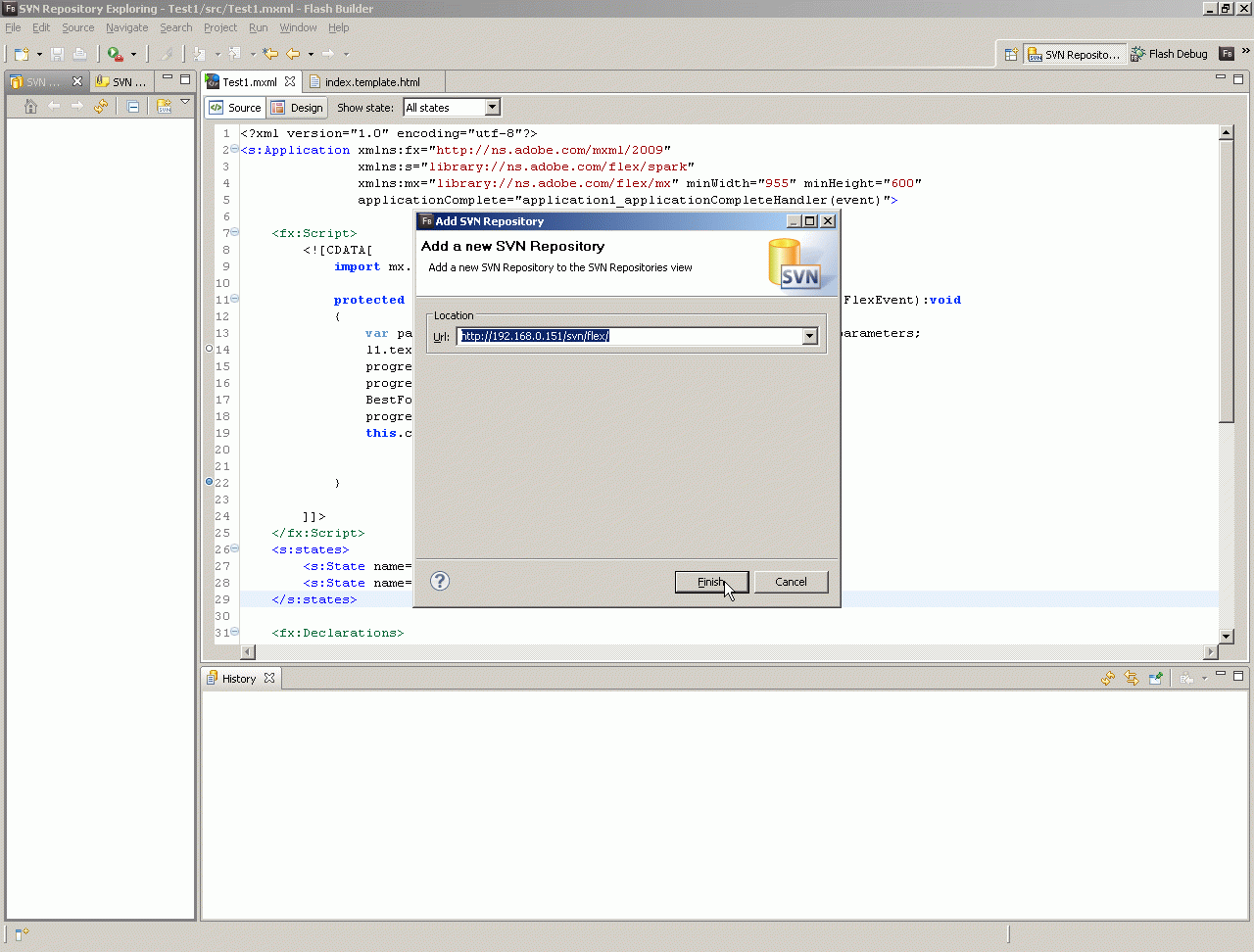Click the Save toolbar icon
Image resolution: width=1254 pixels, height=952 pixels.
point(57,54)
